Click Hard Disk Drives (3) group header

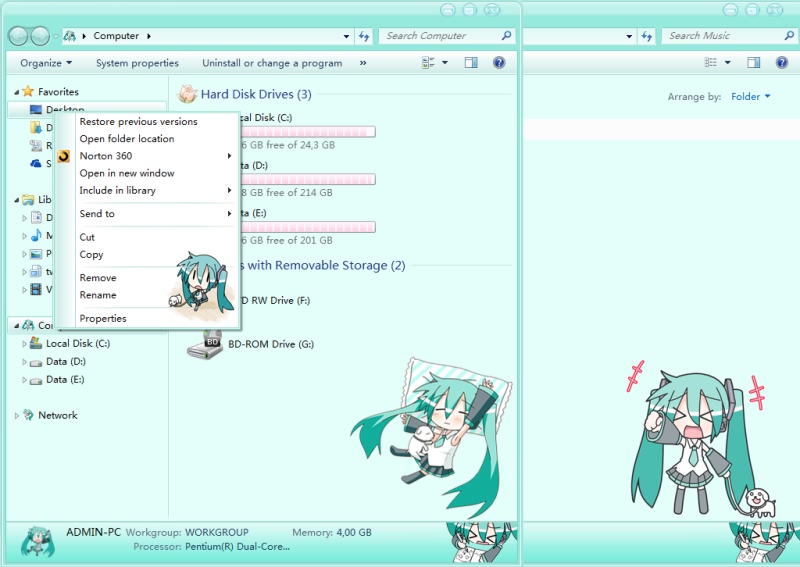point(256,94)
